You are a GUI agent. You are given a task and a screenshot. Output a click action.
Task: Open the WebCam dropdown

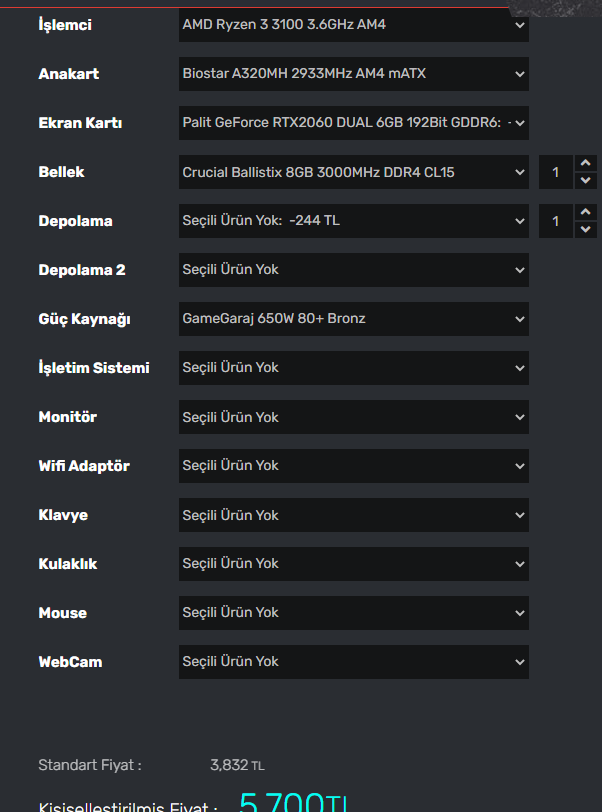tap(353, 662)
